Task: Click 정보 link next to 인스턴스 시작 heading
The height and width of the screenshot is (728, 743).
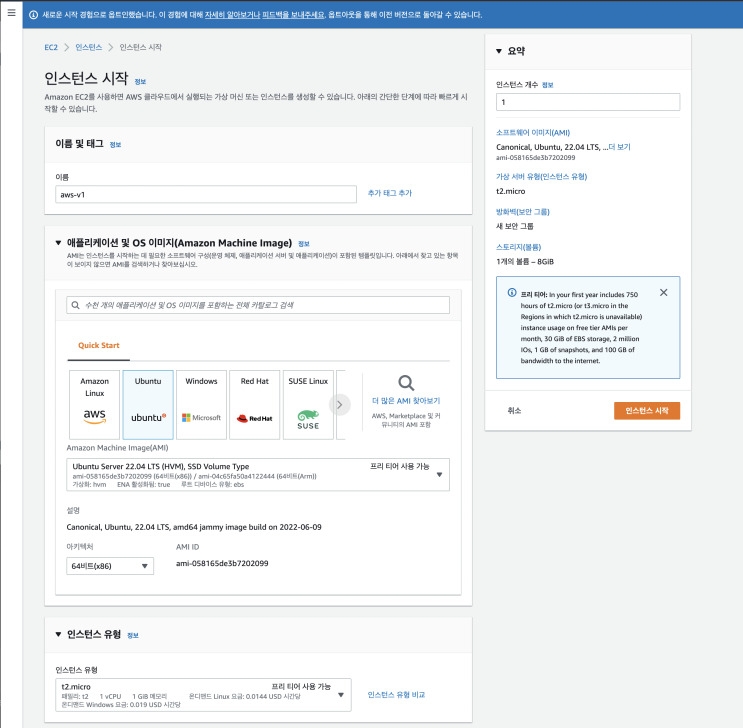Action: (140, 82)
